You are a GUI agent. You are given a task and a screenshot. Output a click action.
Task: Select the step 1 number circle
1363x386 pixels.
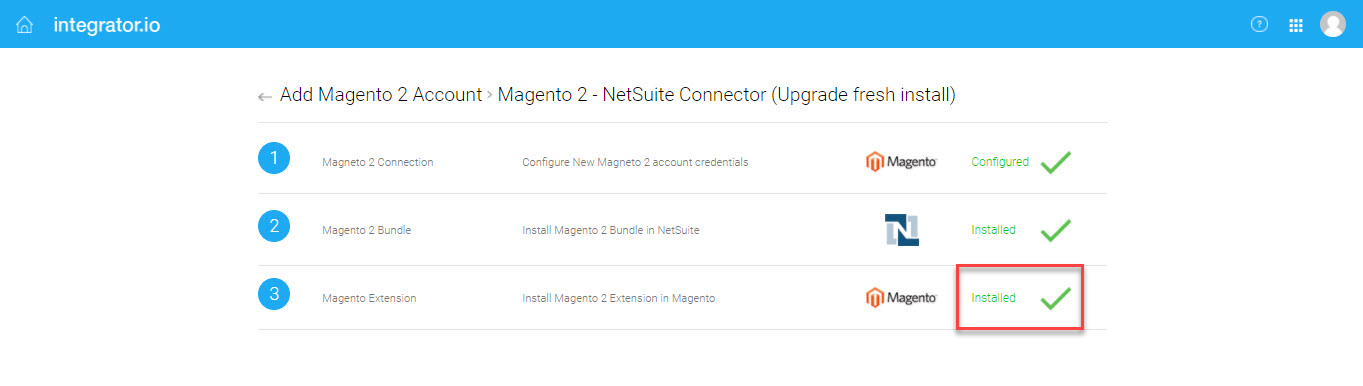[274, 158]
